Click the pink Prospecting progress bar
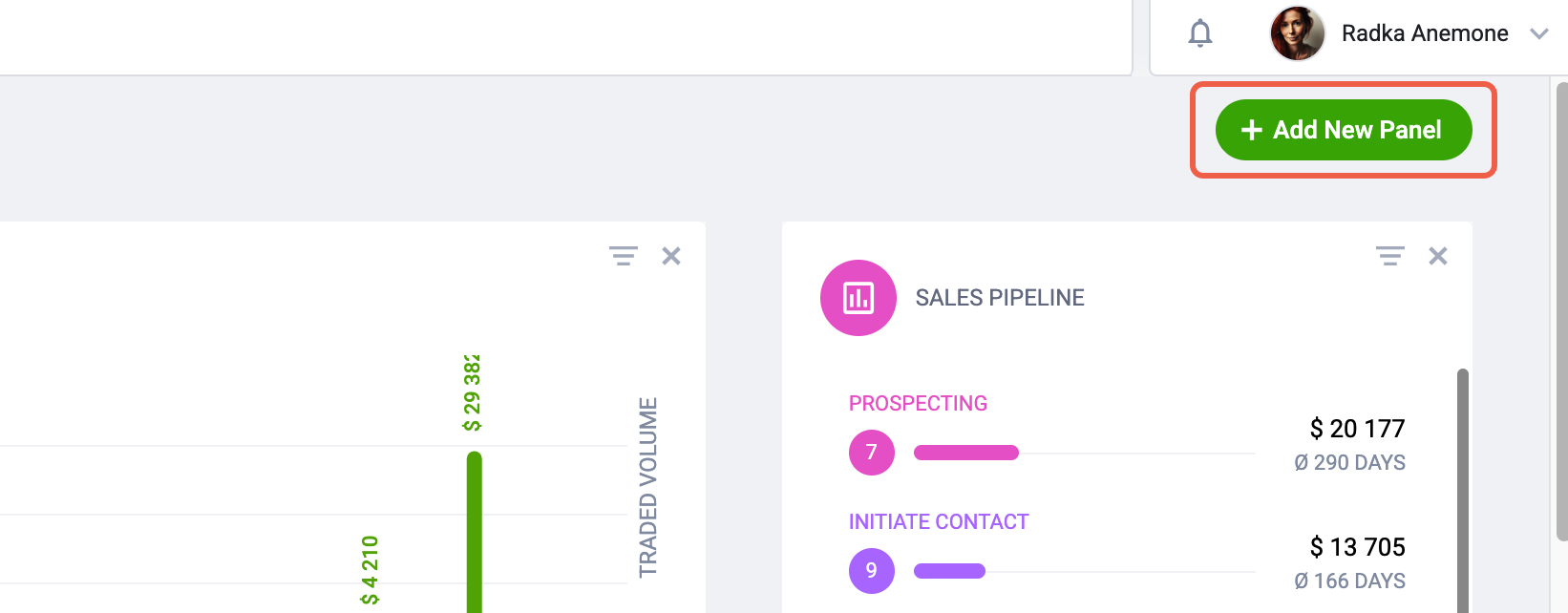This screenshot has width=1568, height=613. point(966,453)
